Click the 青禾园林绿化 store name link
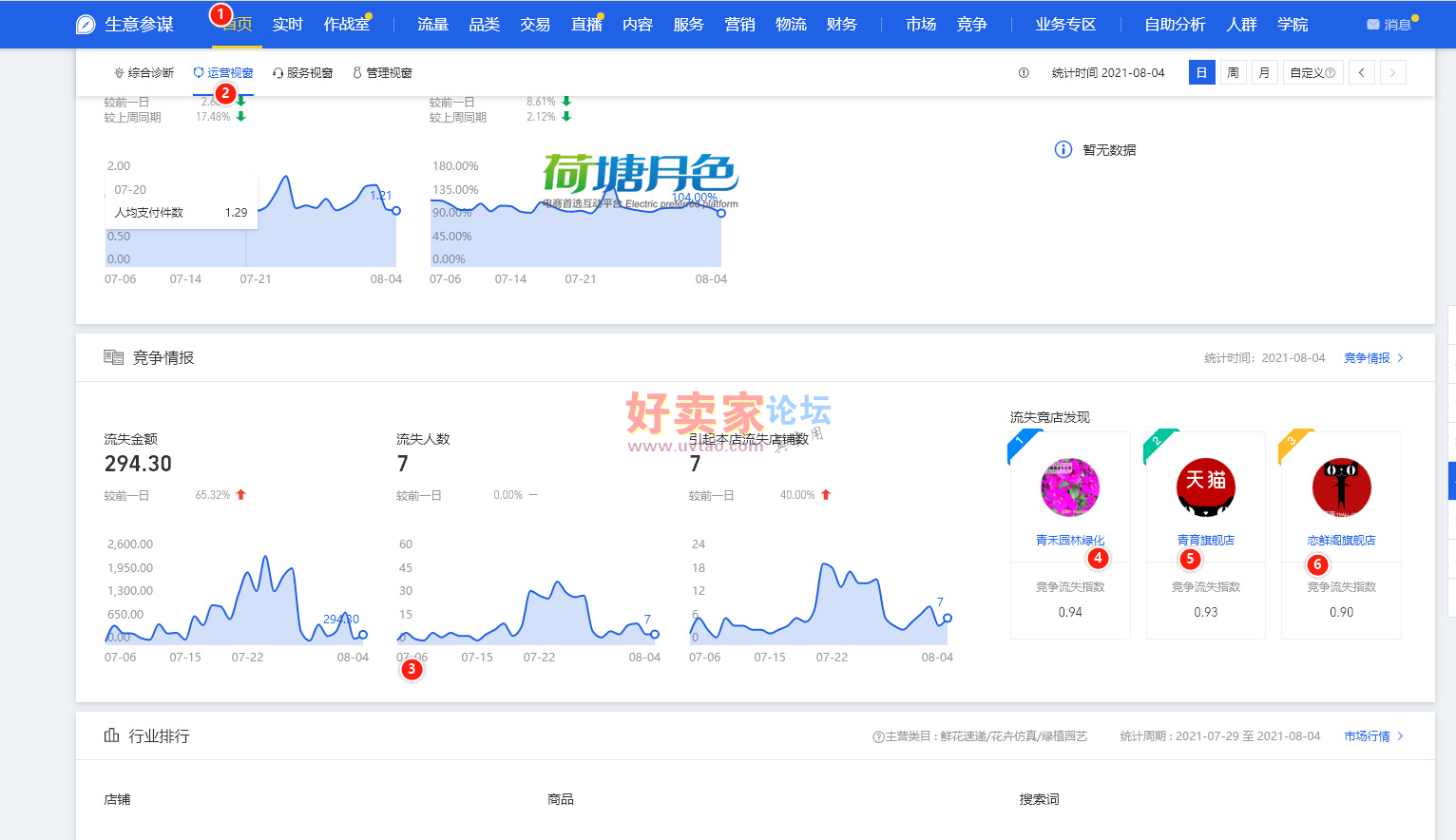Viewport: 1456px width, 840px height. click(x=1070, y=540)
